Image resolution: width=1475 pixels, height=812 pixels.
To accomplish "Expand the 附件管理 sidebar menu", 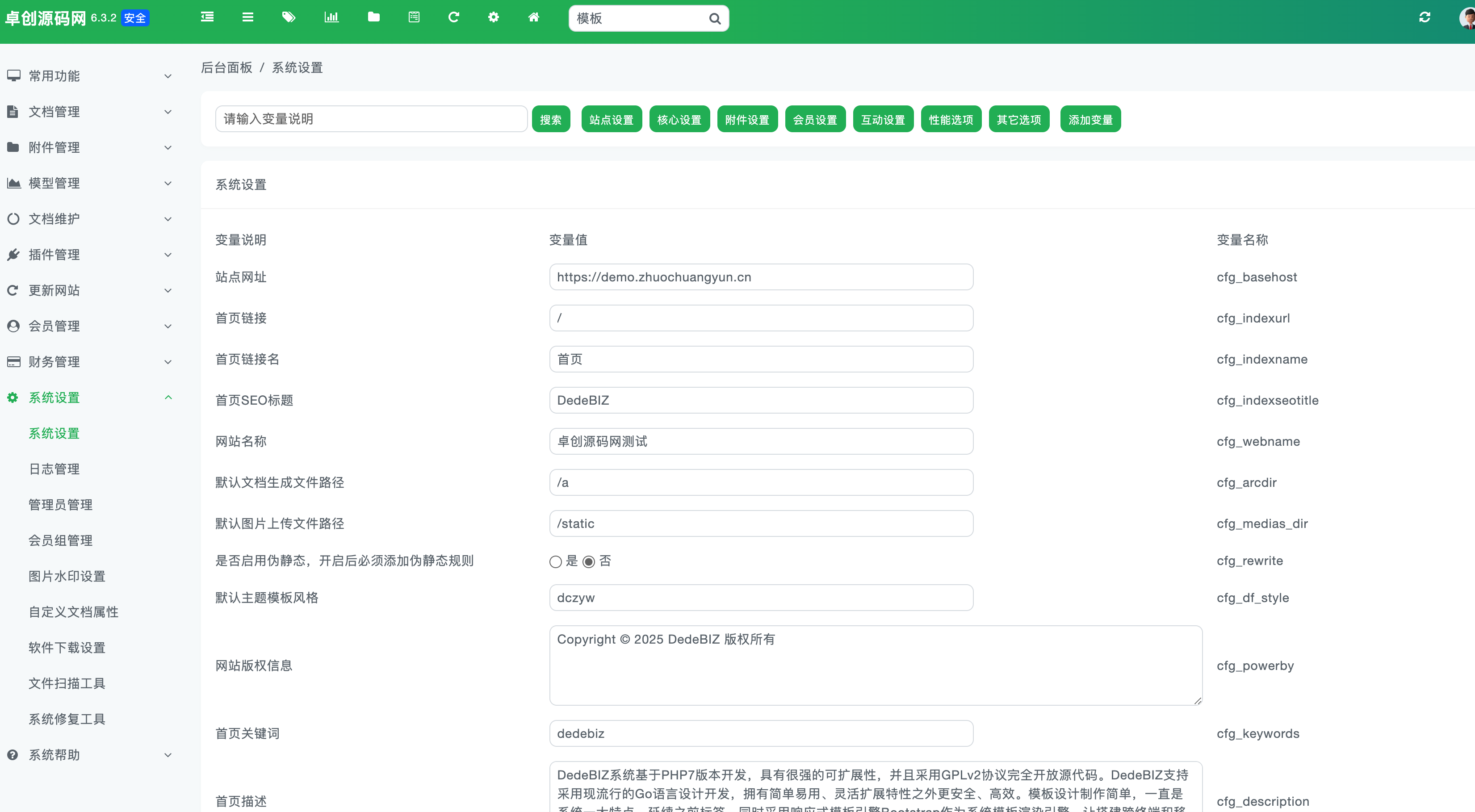I will [89, 147].
